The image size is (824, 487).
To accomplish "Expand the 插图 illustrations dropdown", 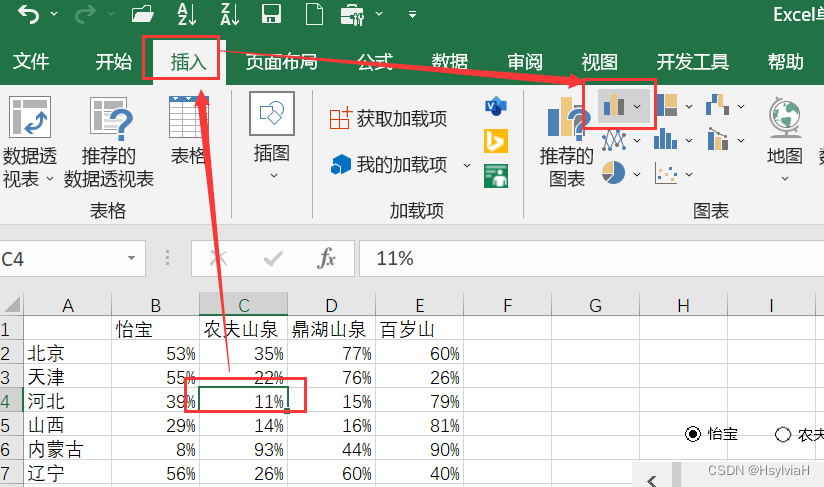I will coord(274,175).
